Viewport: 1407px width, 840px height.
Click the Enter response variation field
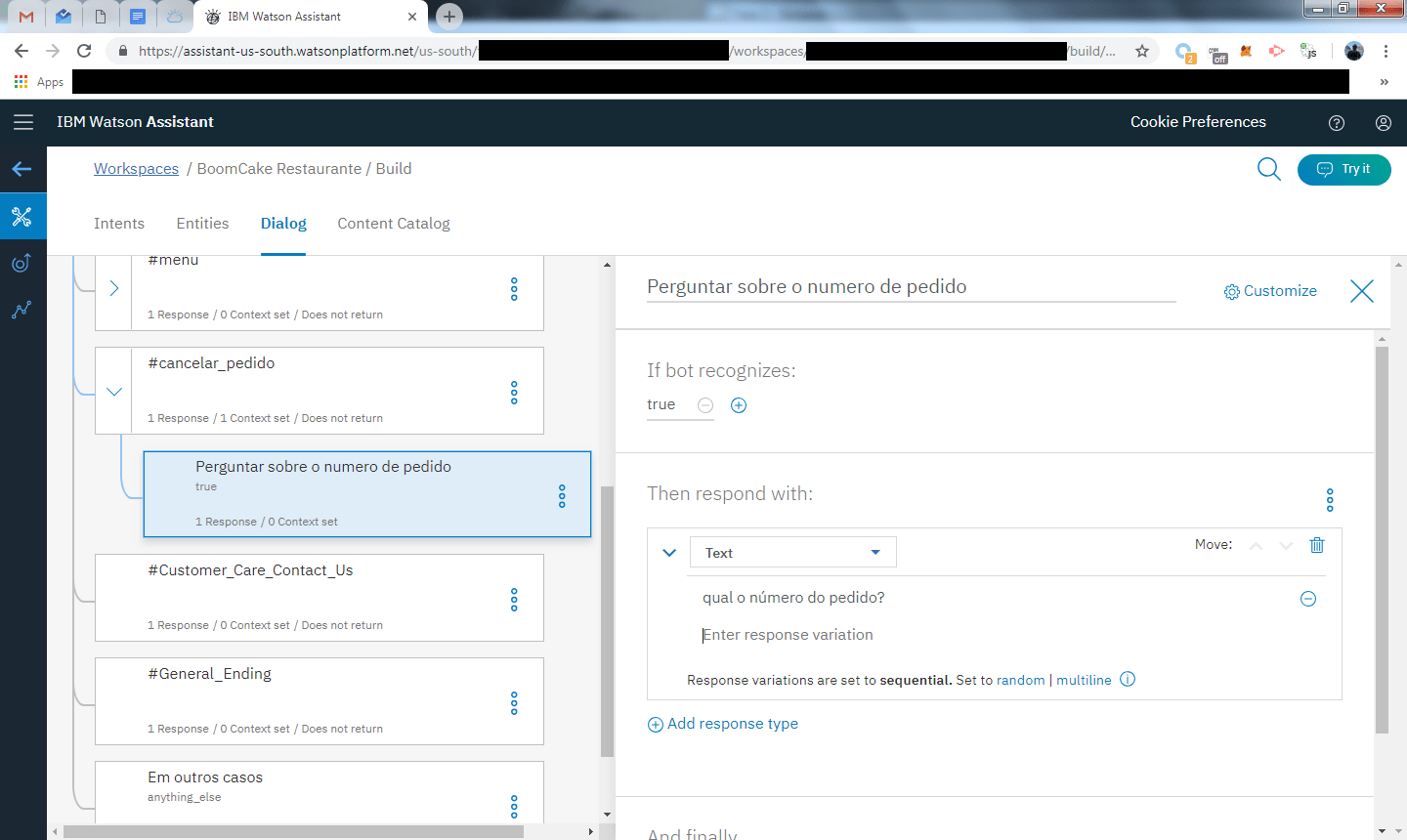coord(997,635)
